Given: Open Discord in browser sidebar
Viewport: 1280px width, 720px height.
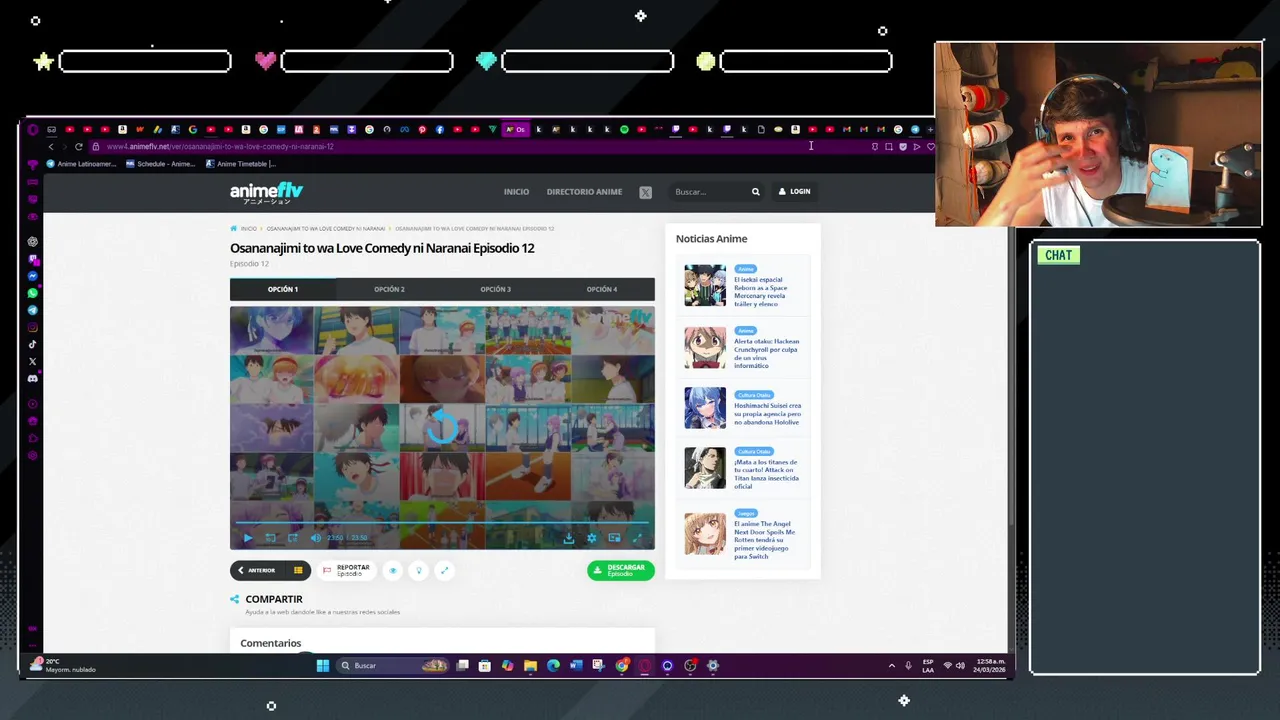Looking at the screenshot, I should [x=33, y=378].
